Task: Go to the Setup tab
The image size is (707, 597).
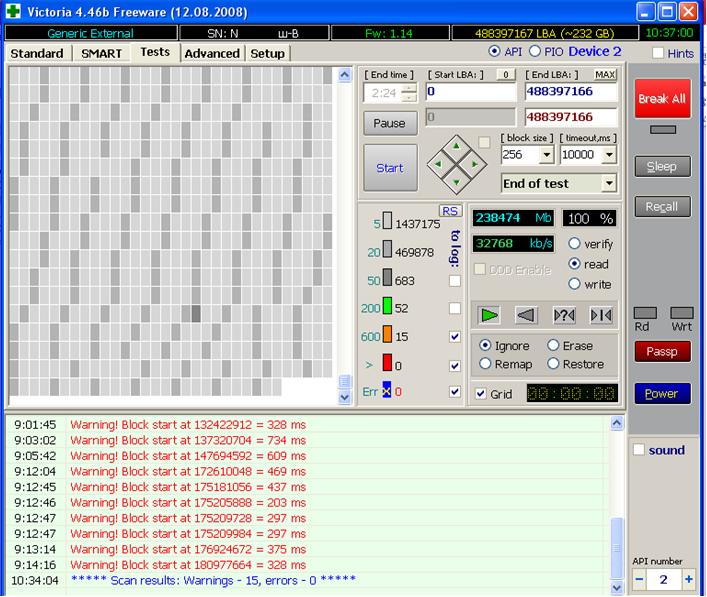Action: click(x=267, y=53)
